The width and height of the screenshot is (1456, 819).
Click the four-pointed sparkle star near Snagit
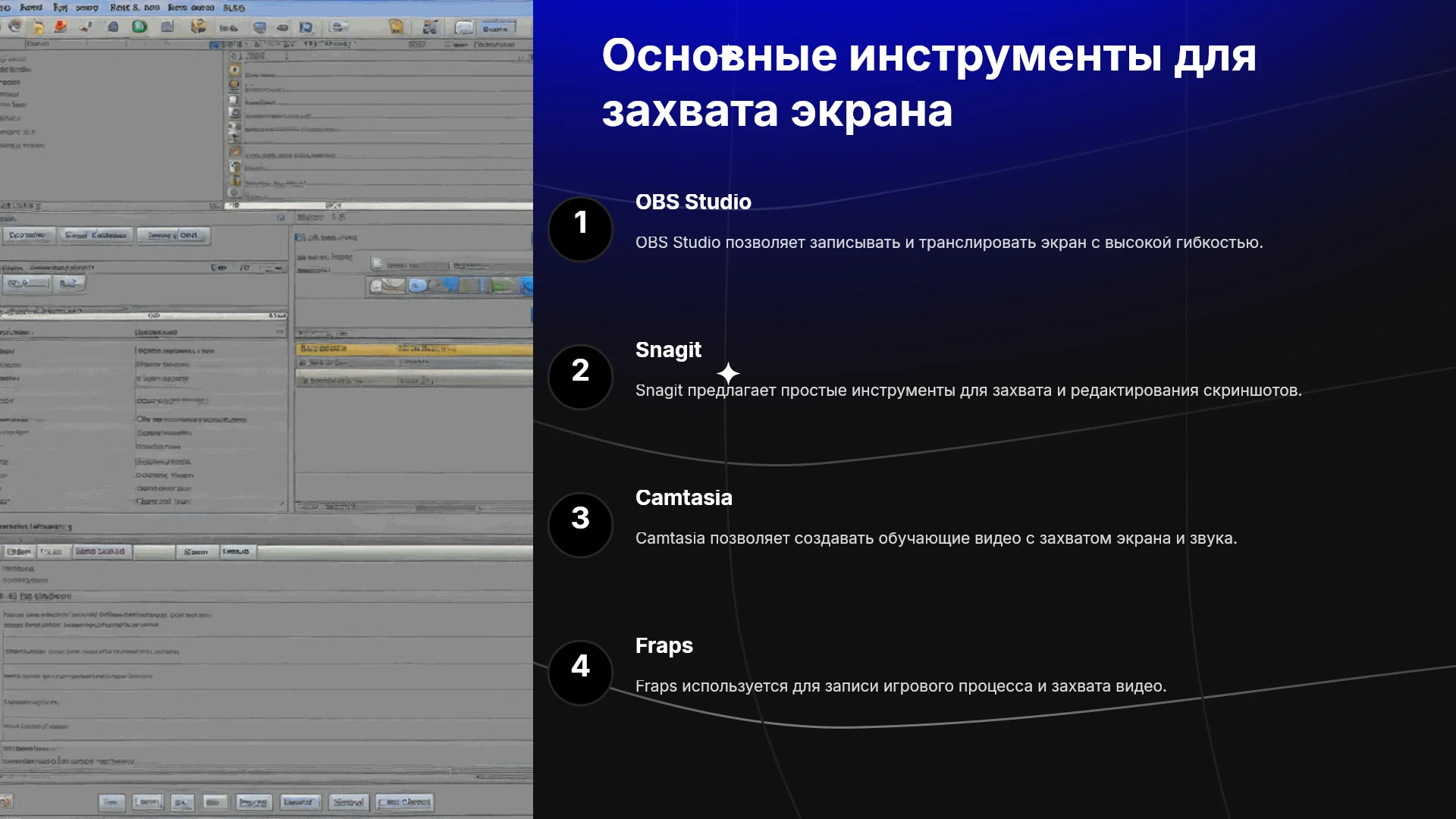coord(728,373)
